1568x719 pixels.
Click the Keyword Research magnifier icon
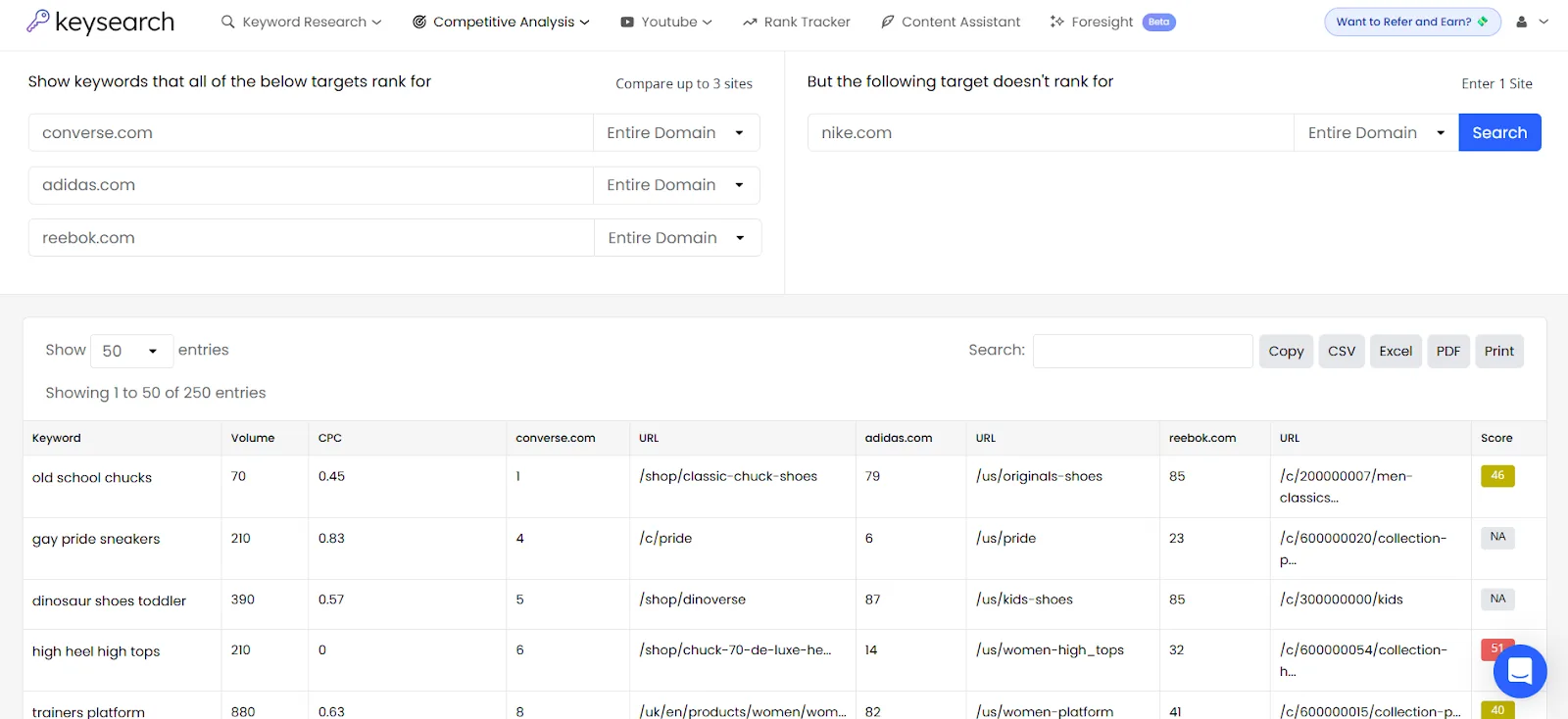(x=227, y=22)
